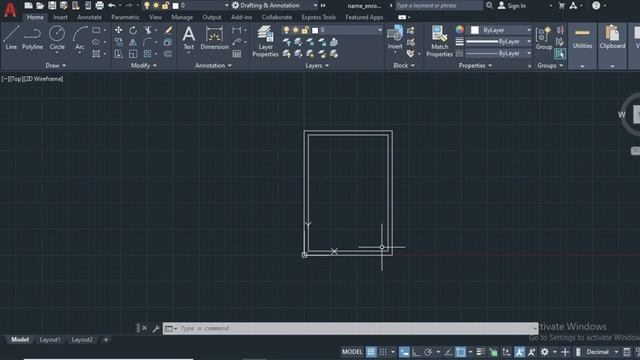Save the drawing with the disk icon
Image resolution: width=640 pixels, height=360 pixels.
pos(52,6)
